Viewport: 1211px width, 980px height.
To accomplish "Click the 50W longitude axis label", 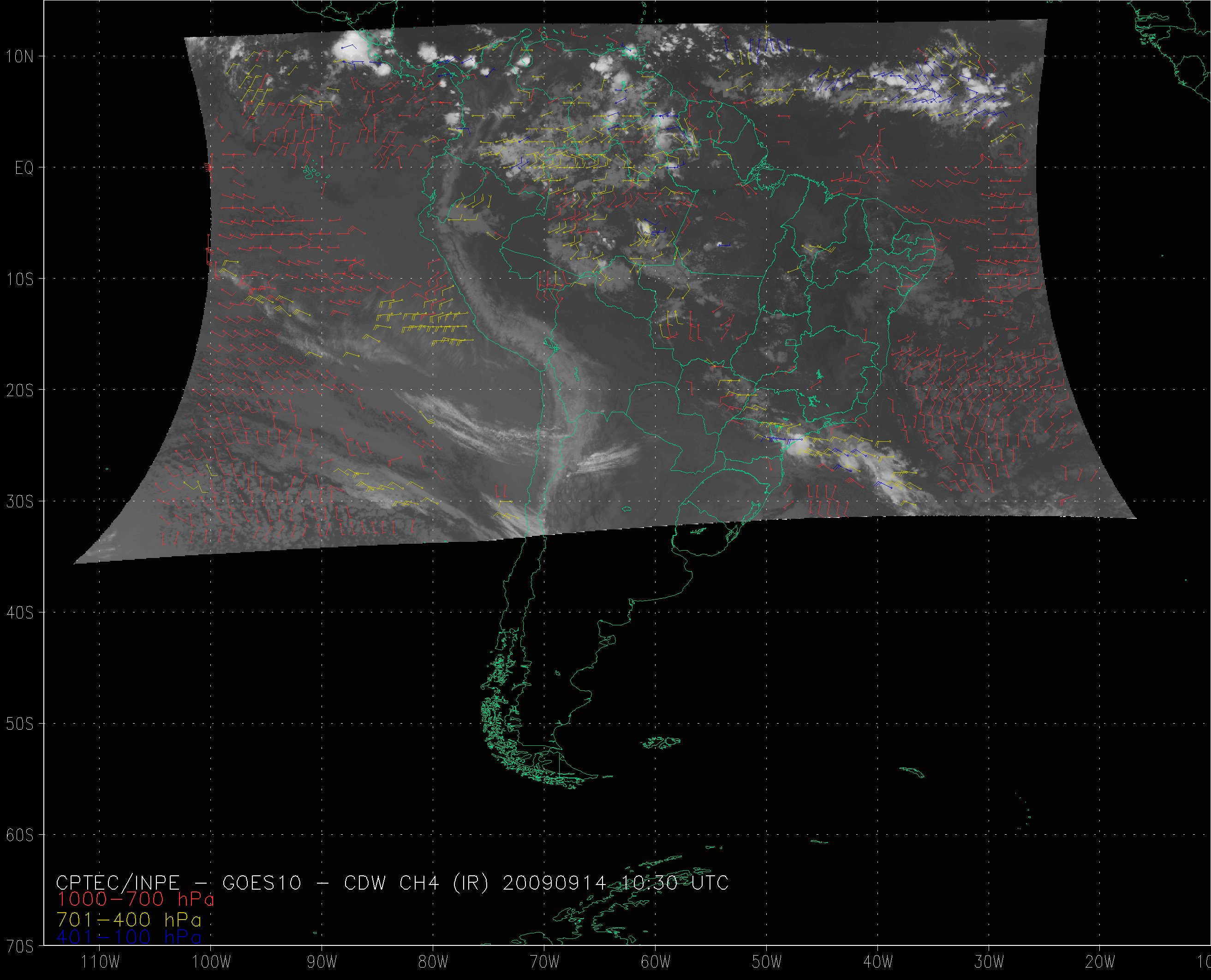I will coord(767,962).
